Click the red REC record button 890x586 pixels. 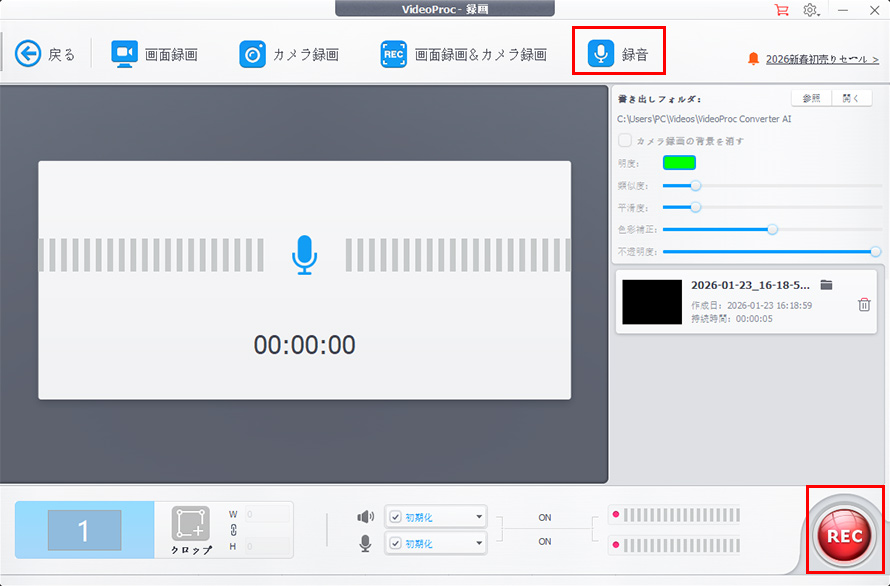[x=844, y=535]
